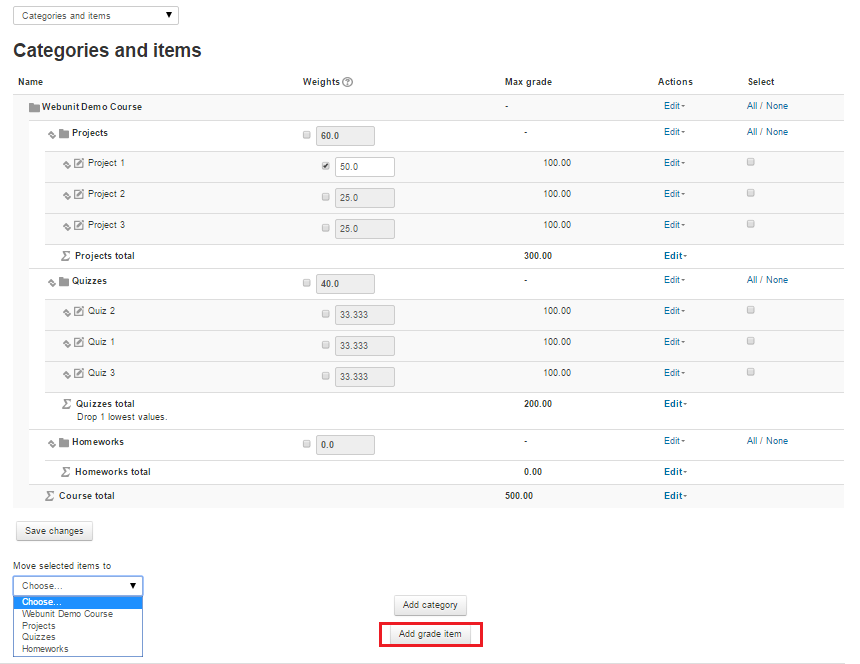The height and width of the screenshot is (664, 860).
Task: Click the move icon beside Homeworks category
Action: tap(52, 443)
